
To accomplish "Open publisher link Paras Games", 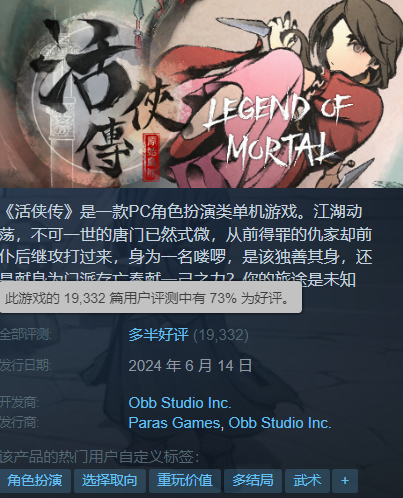I will (x=174, y=423).
